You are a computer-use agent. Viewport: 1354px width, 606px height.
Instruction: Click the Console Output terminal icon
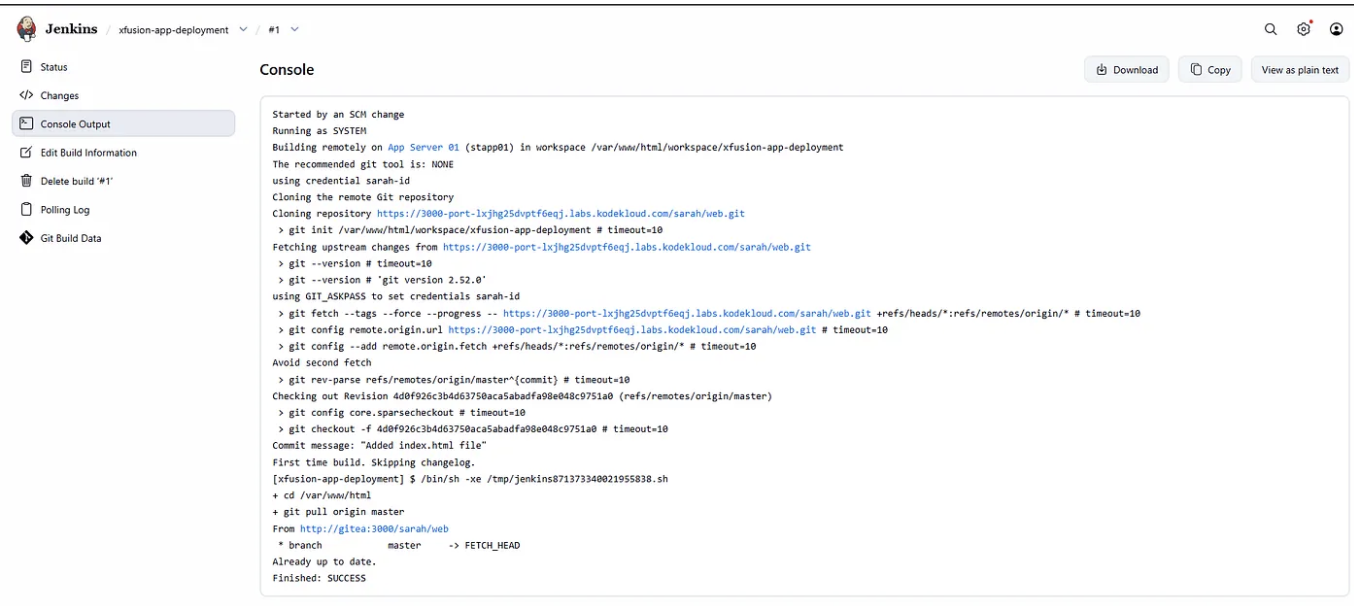pos(27,124)
